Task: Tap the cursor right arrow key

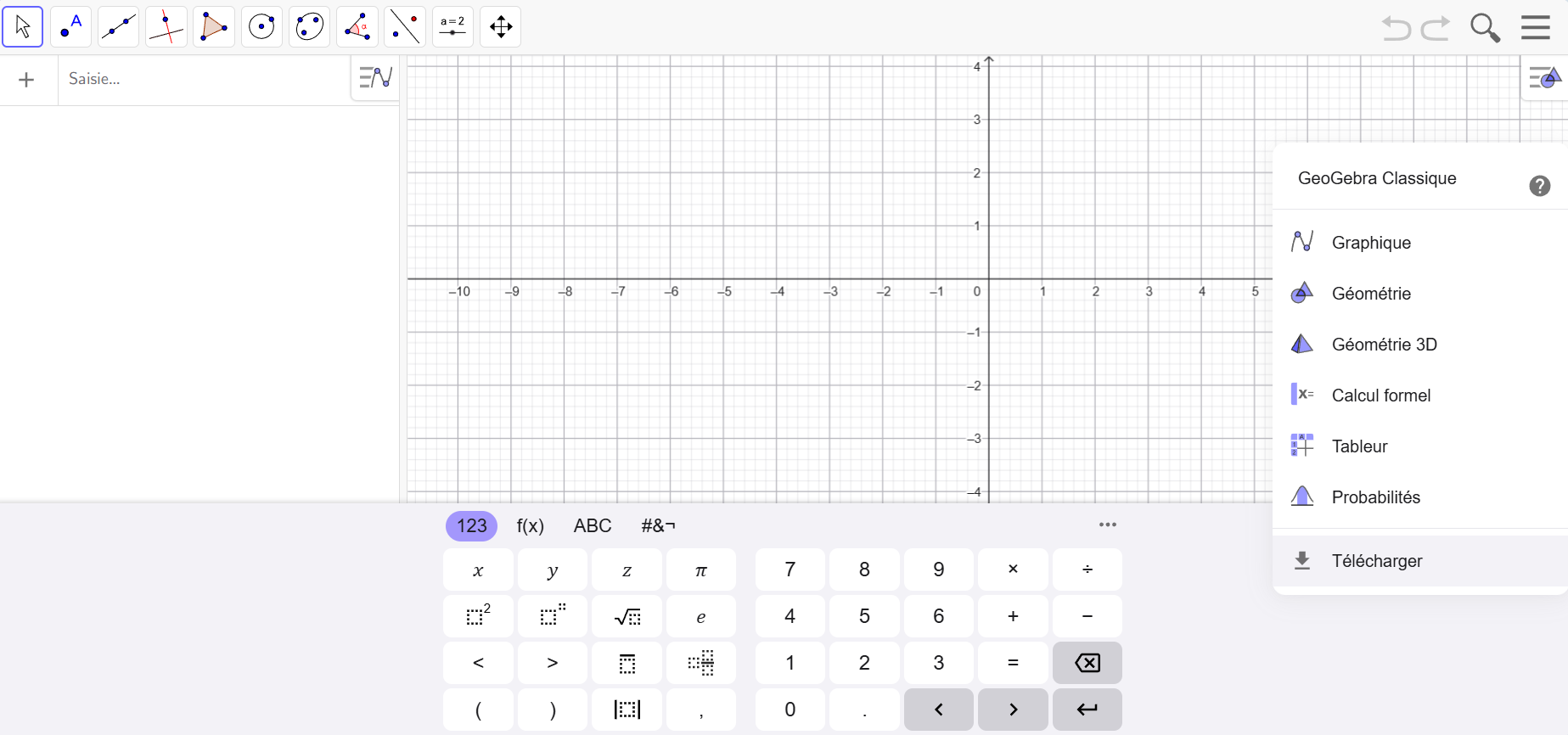Action: click(x=1013, y=710)
